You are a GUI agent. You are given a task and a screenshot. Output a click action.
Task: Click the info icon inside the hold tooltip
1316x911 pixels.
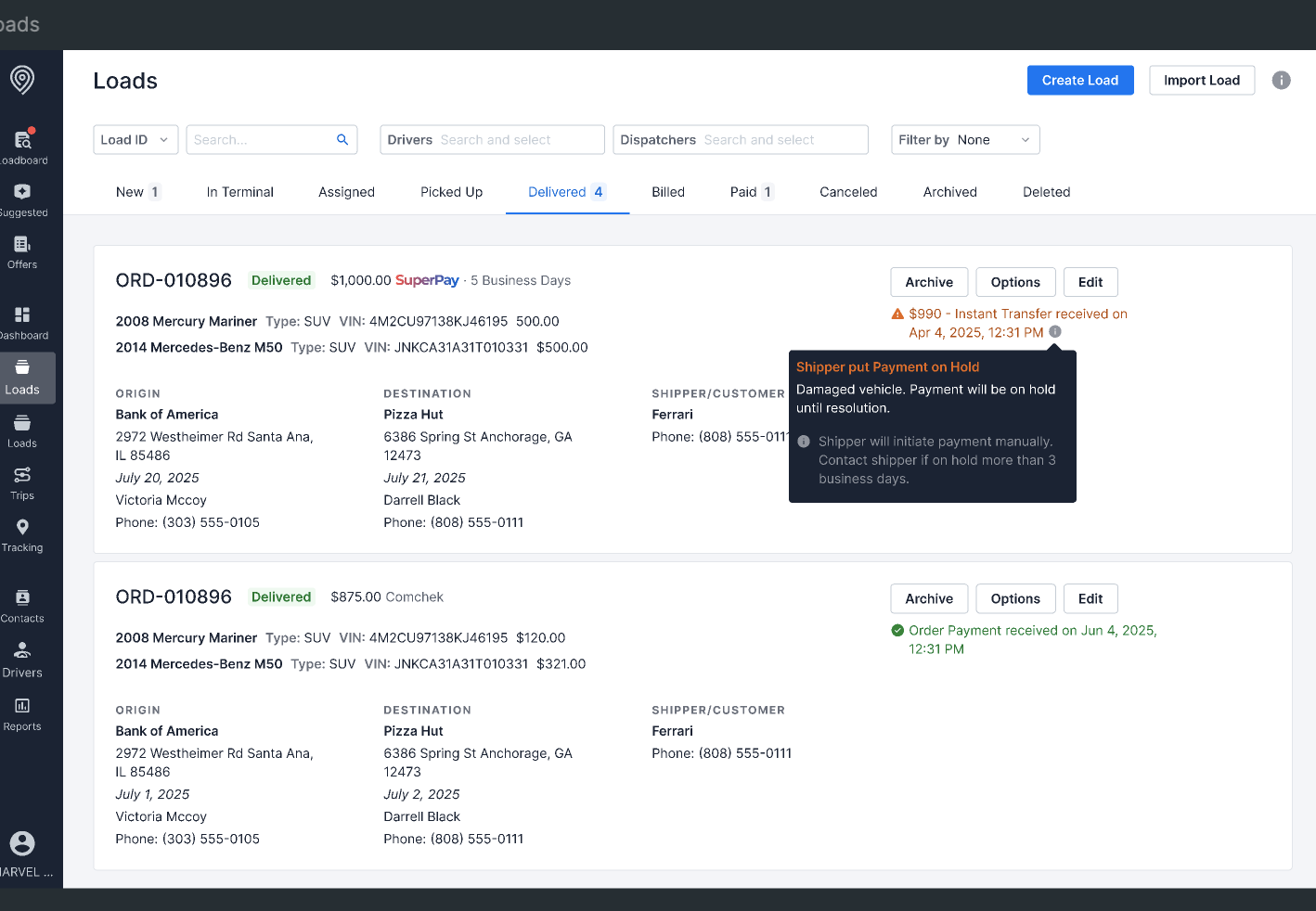click(804, 442)
